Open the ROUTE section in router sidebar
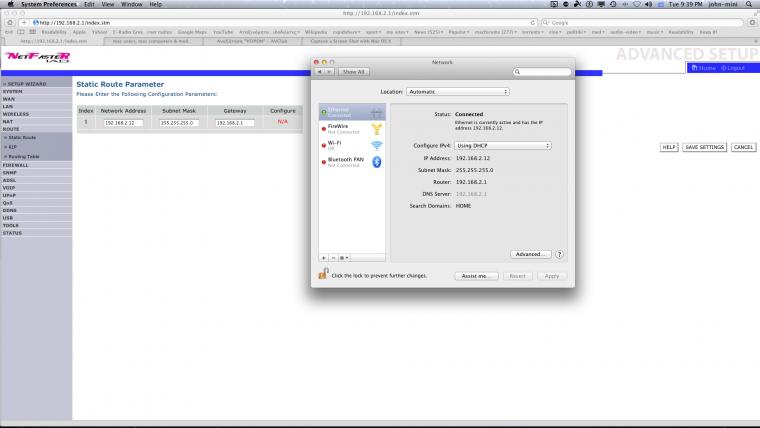Screen dimensions: 760x428 click(11, 129)
